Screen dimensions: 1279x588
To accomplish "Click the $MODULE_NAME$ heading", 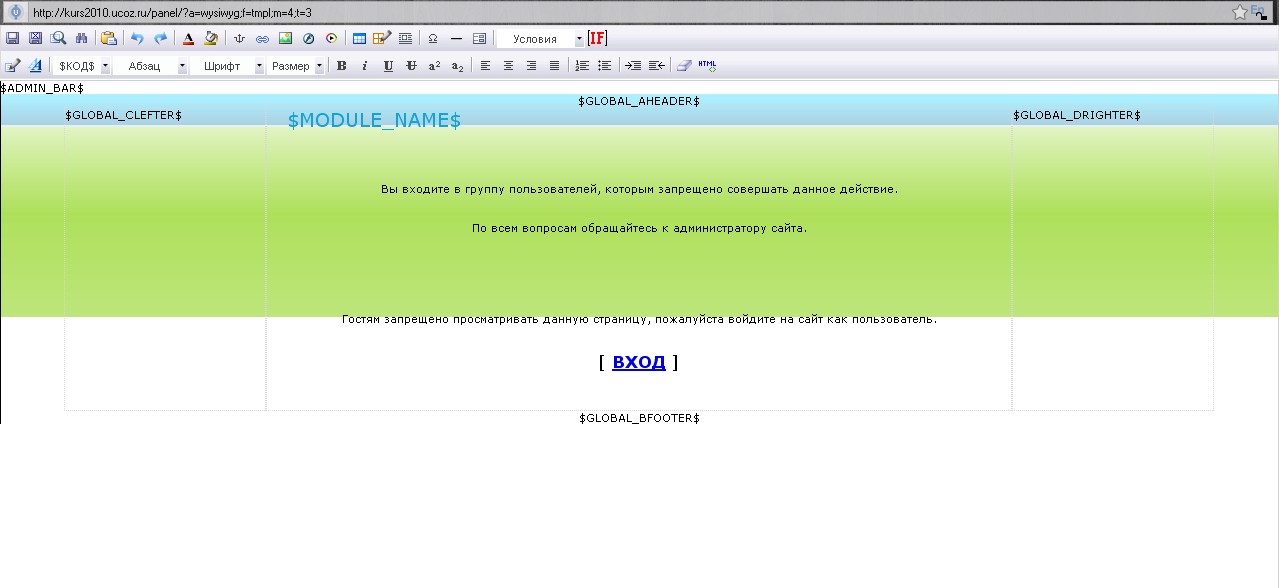I will click(x=374, y=120).
